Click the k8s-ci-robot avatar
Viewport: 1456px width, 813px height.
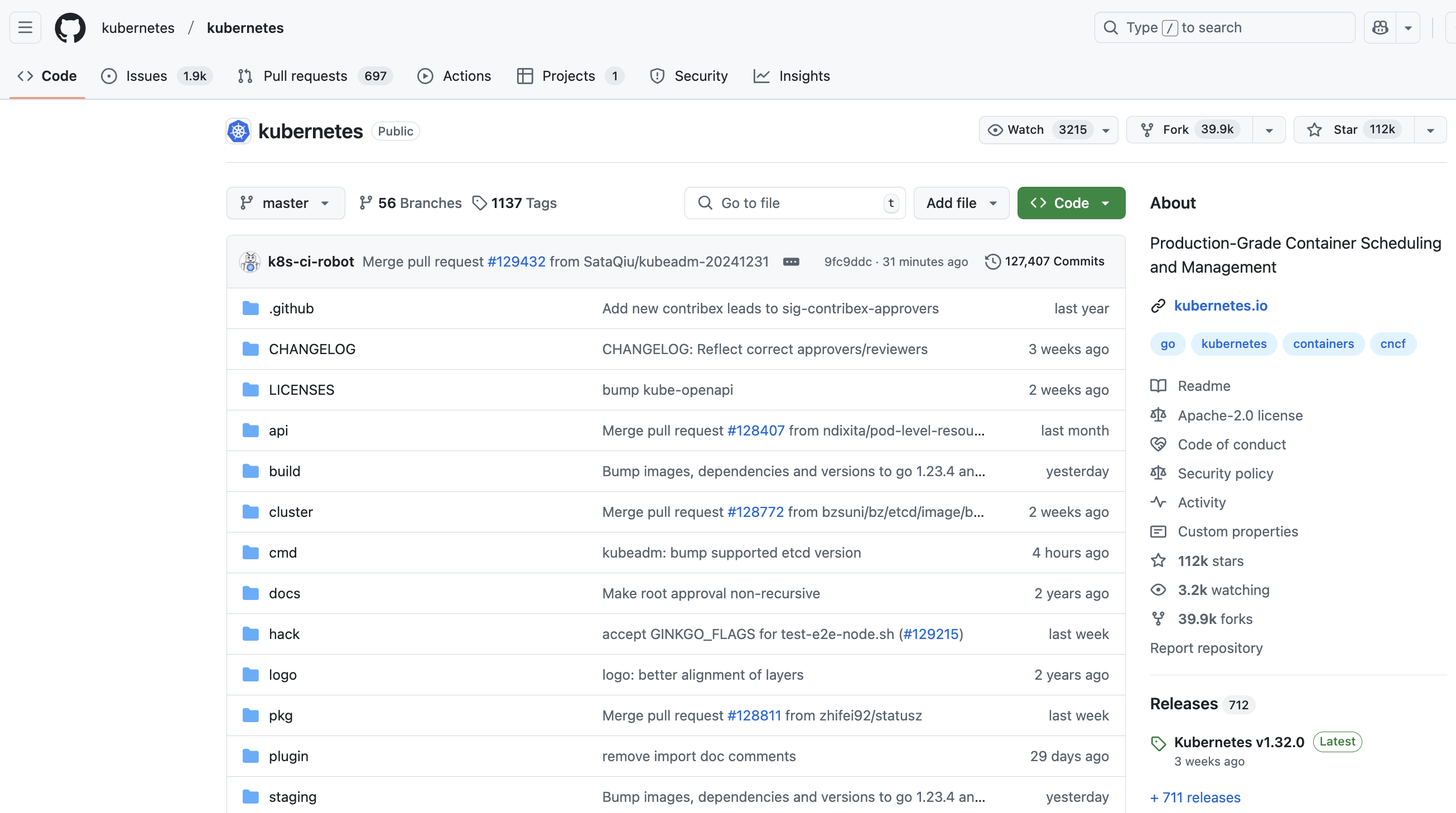(x=250, y=262)
